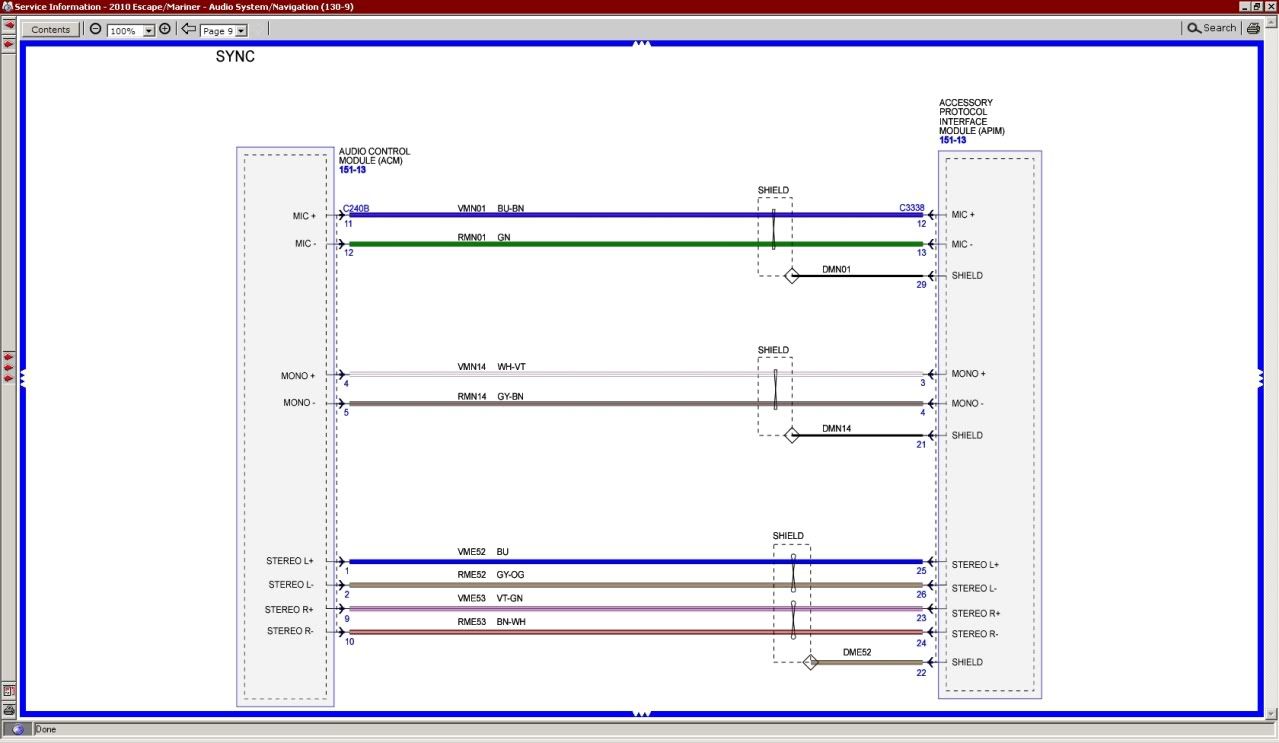Click the printer icon in top toolbar

point(1252,29)
